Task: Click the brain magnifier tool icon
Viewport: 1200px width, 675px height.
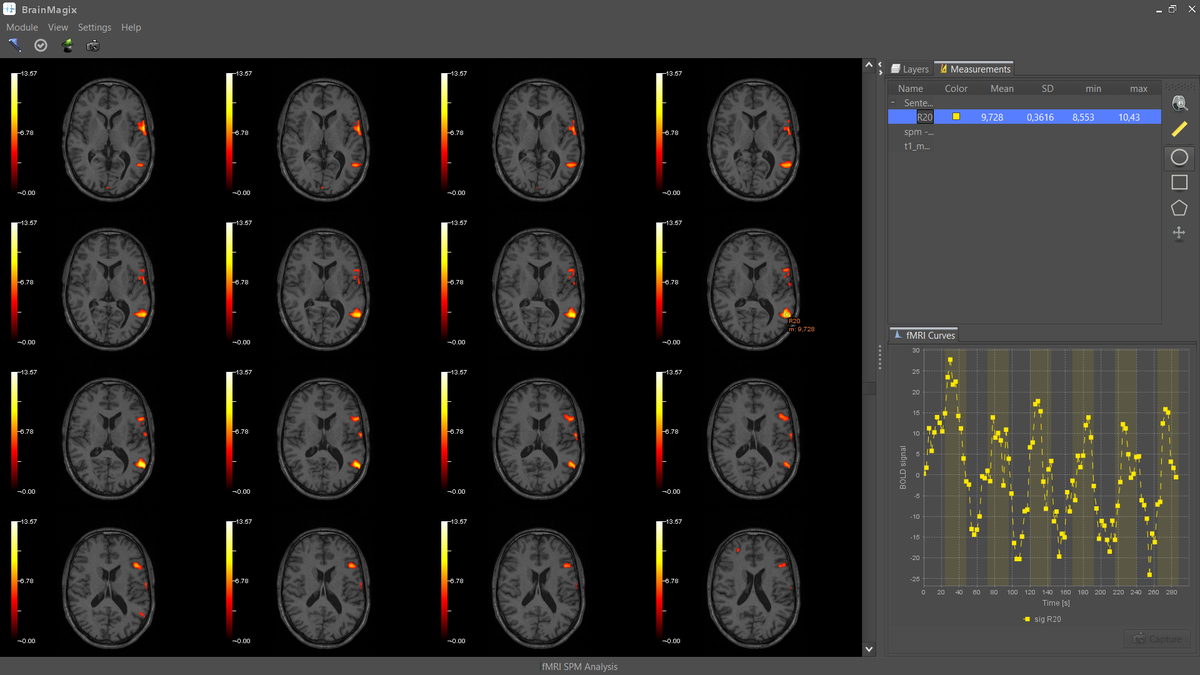Action: click(x=1180, y=102)
